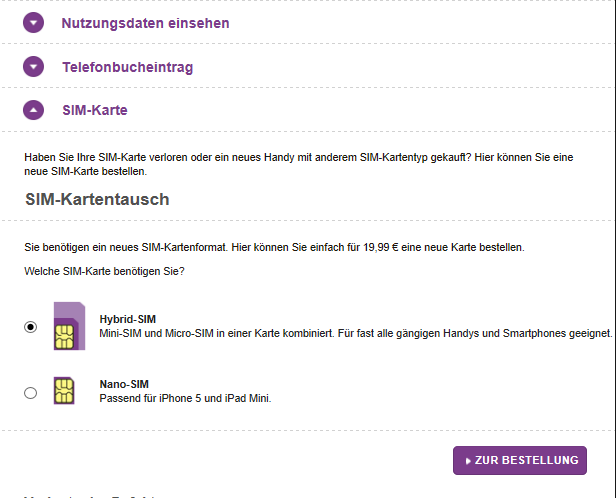The height and width of the screenshot is (498, 616).
Task: Click the SIM-Kartentausch heading
Action: pos(97,199)
